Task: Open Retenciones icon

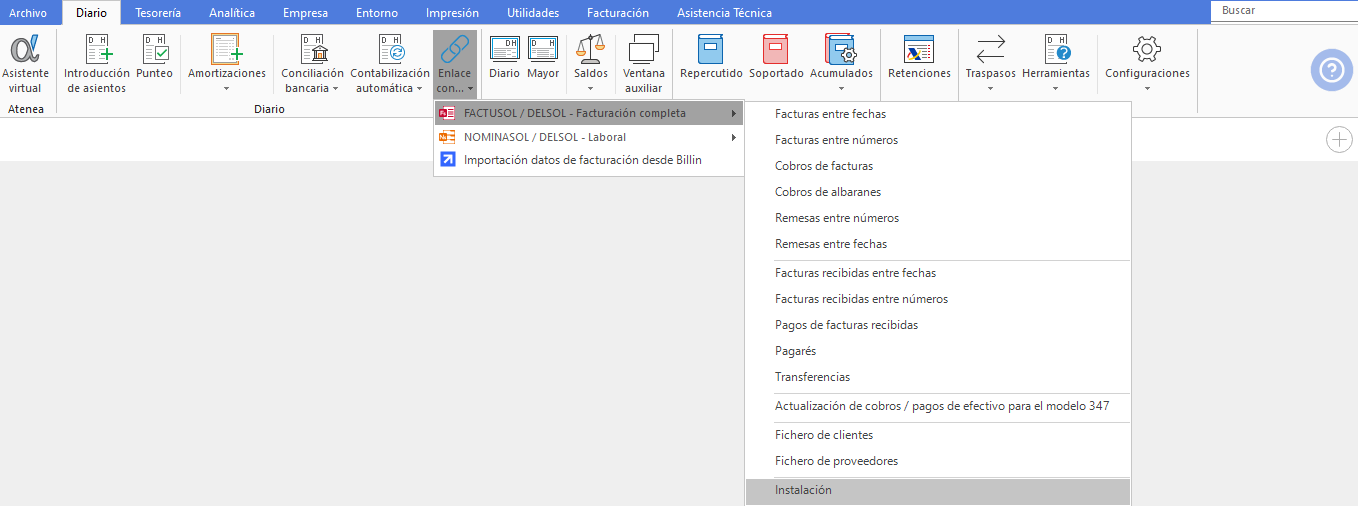Action: [x=919, y=48]
